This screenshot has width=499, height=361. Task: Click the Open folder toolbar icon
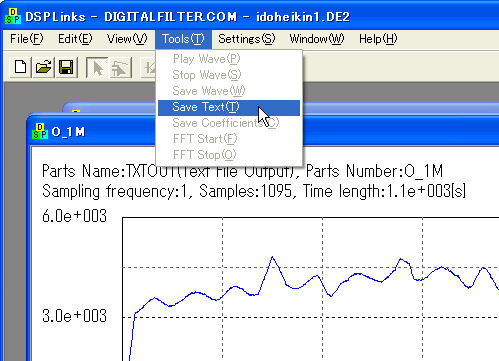point(43,67)
